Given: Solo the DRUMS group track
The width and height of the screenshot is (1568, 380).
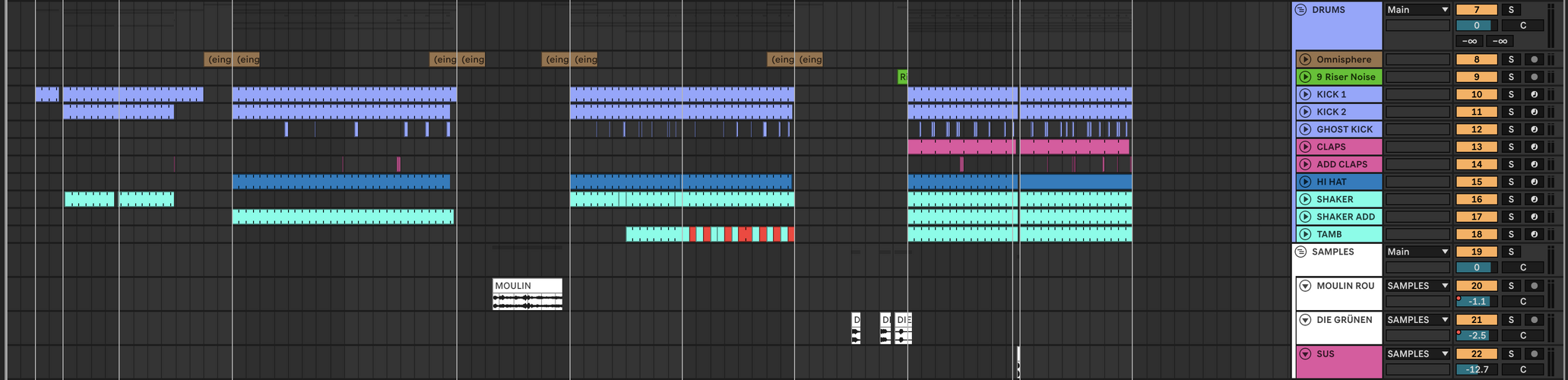Looking at the screenshot, I should 1511,10.
